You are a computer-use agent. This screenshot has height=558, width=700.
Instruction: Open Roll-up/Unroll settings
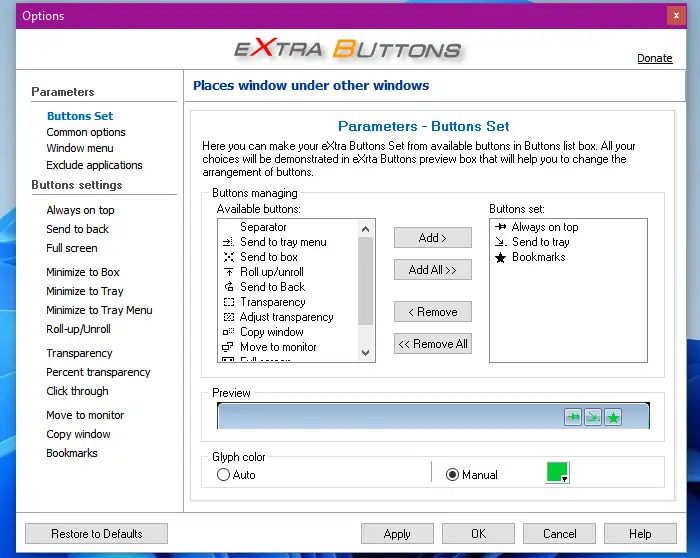click(78, 329)
